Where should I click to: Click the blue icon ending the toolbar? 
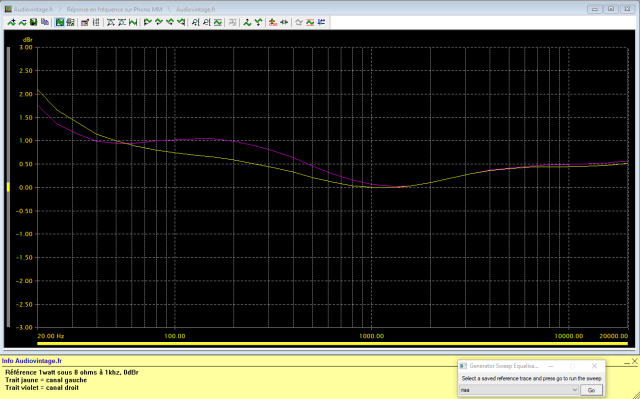[322, 22]
